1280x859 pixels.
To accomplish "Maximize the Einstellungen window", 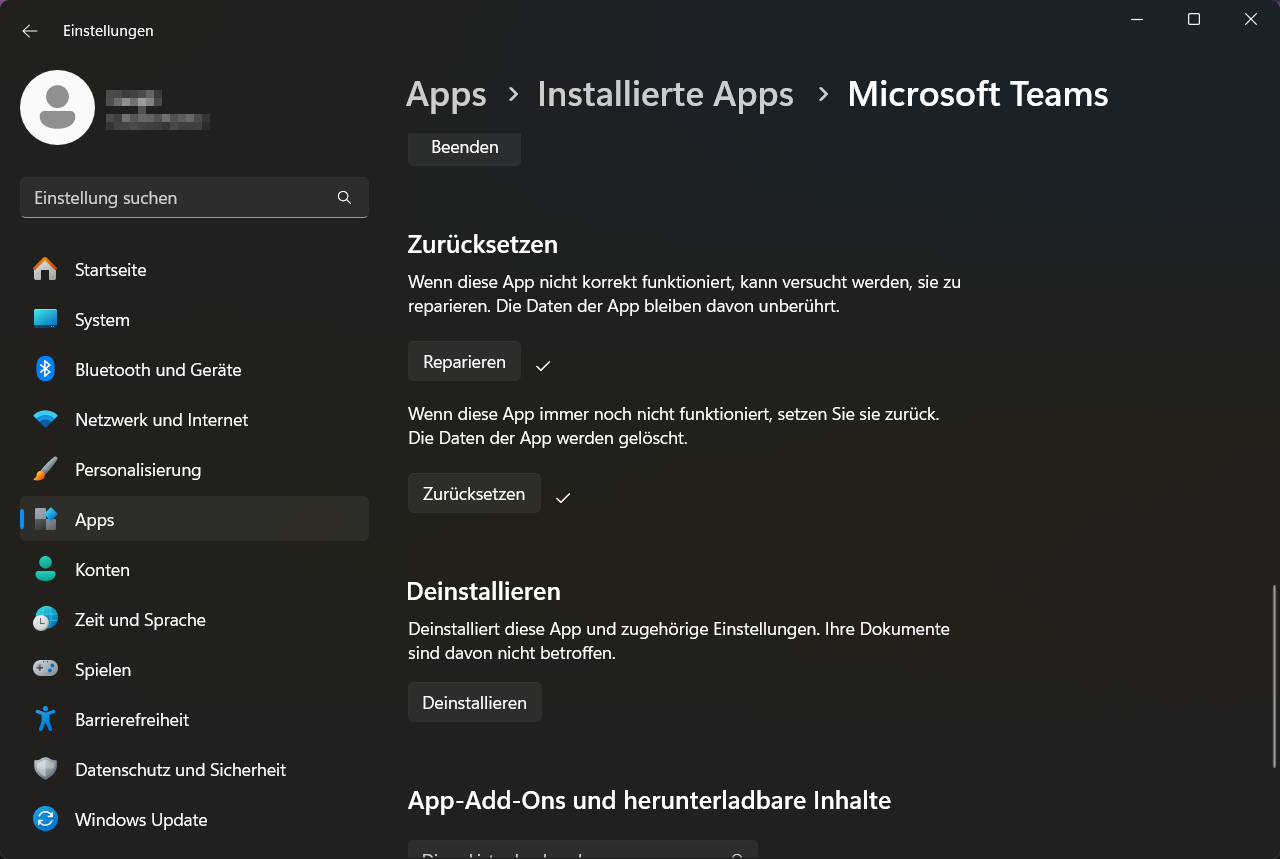I will 1194,19.
